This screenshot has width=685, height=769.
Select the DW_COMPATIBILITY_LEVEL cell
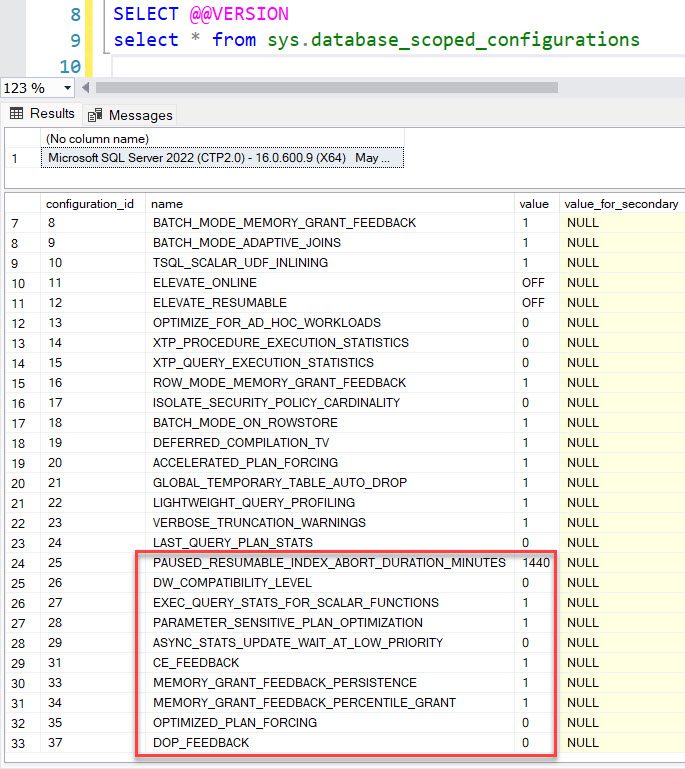330,583
